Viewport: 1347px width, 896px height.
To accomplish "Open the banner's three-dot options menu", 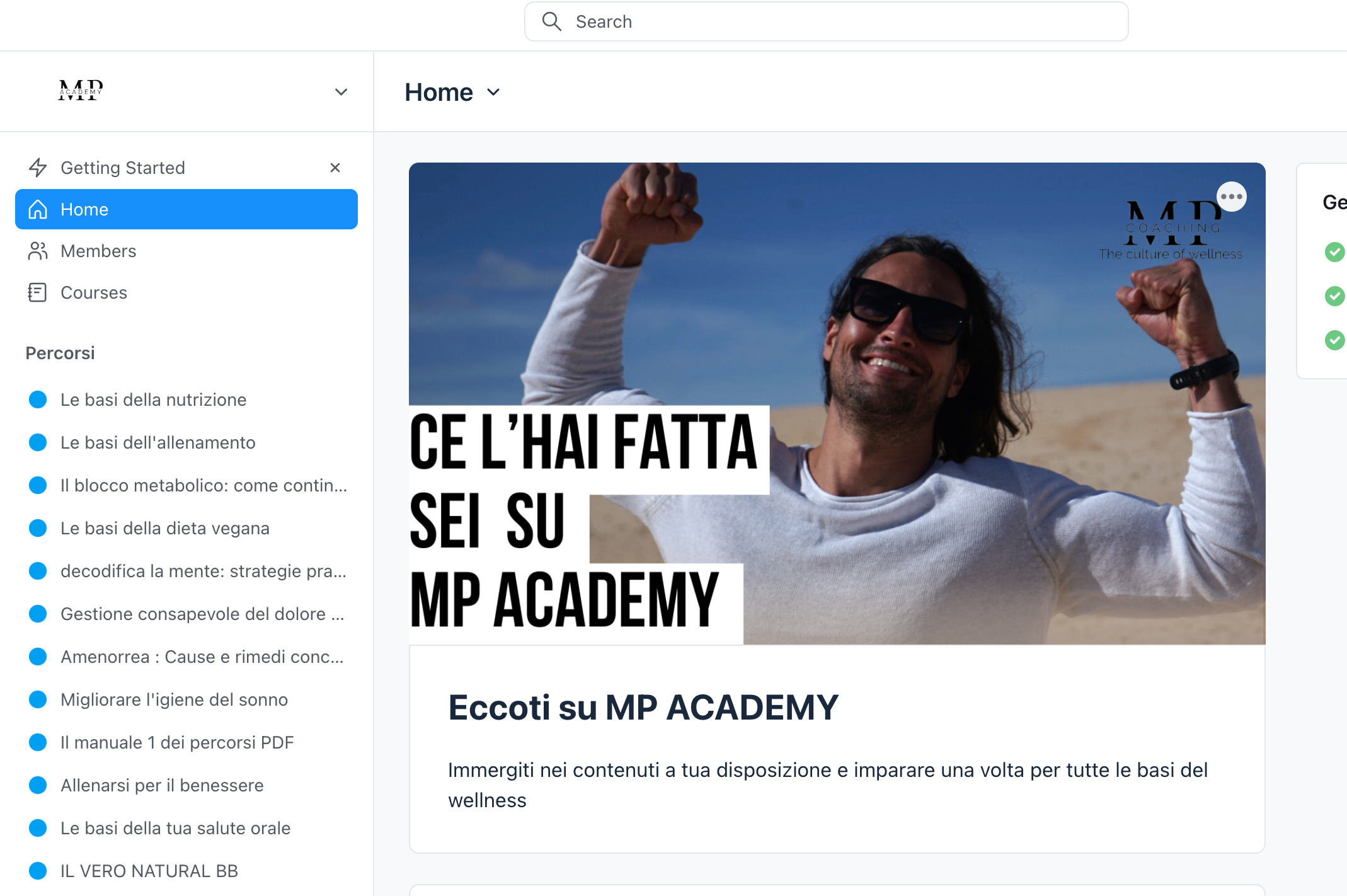I will tap(1231, 197).
